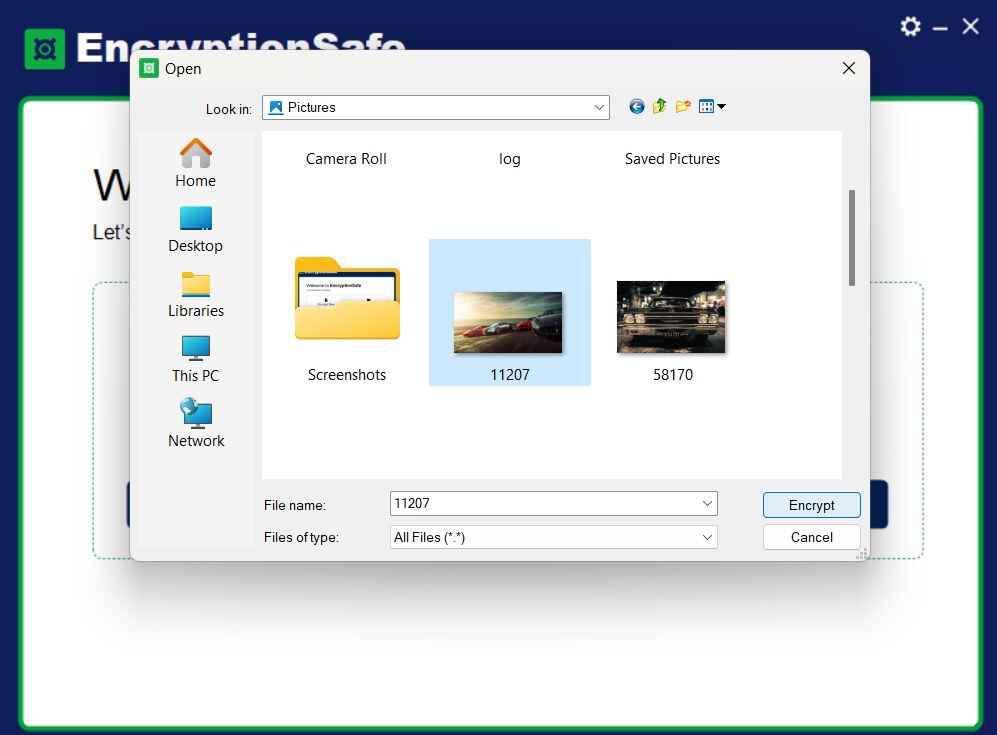997x735 pixels.
Task: Browse Network in the places sidebar
Action: tap(196, 423)
